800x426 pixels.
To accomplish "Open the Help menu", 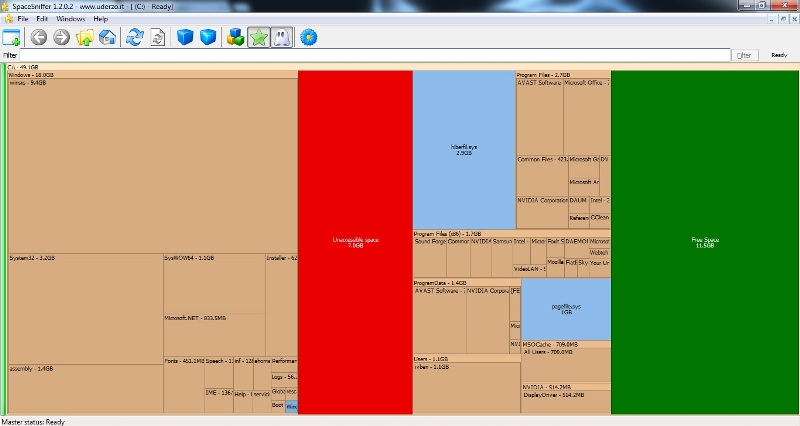I will click(100, 19).
